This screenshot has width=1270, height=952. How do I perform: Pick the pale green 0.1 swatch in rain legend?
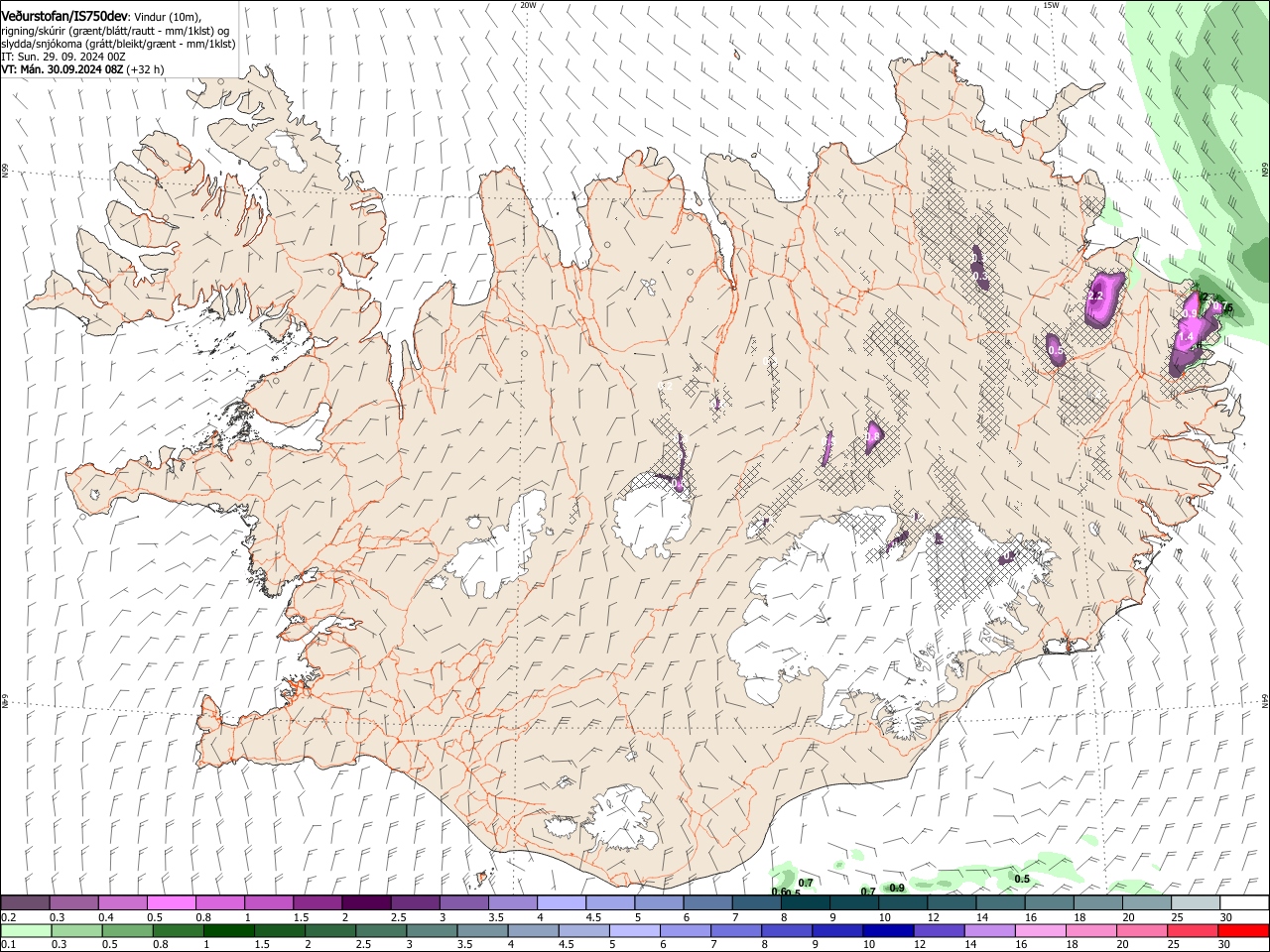(26, 930)
